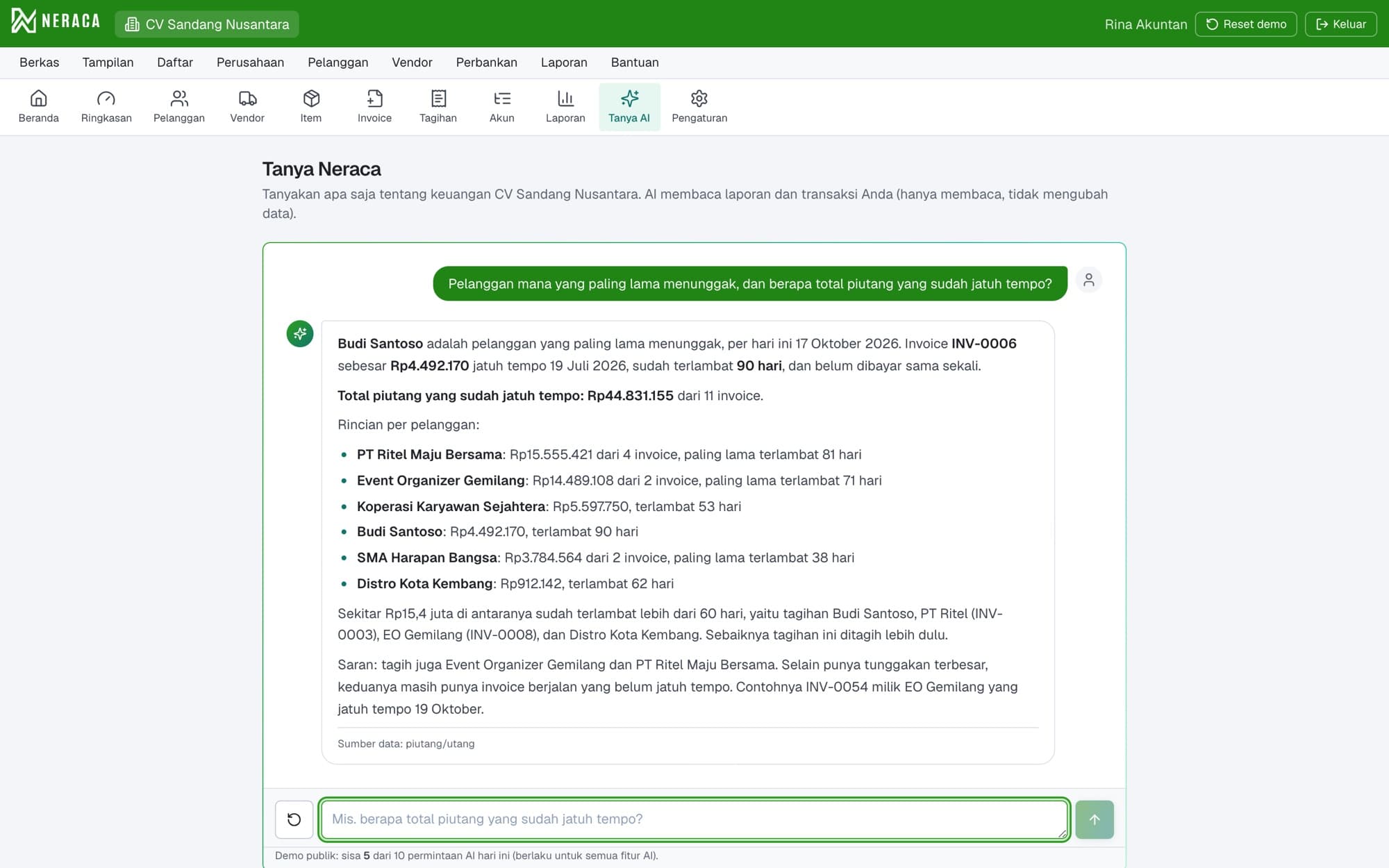Click the Reset demo button

[1246, 24]
